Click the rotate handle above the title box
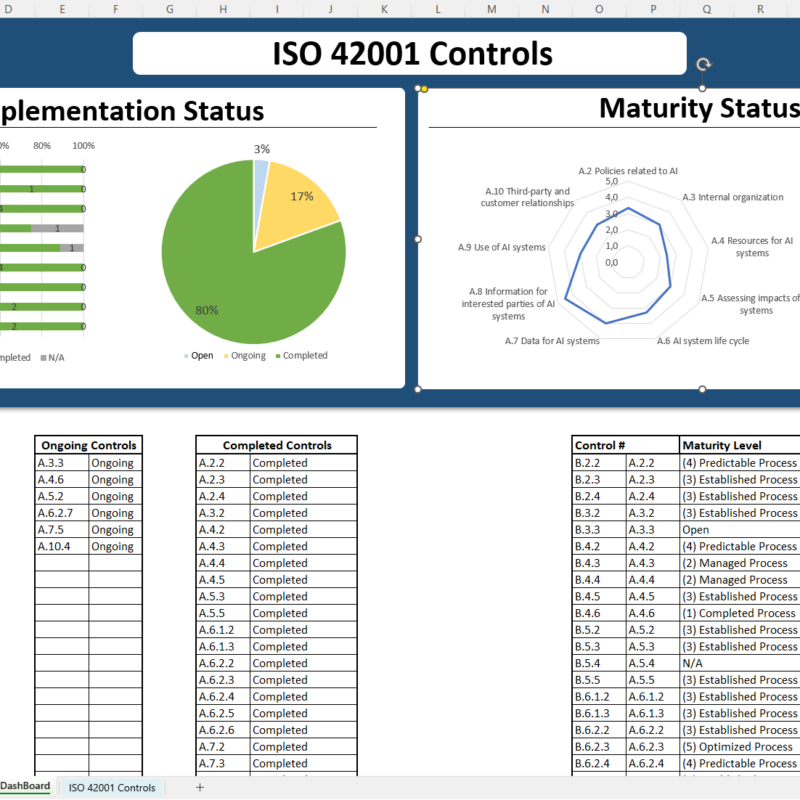 tap(703, 62)
